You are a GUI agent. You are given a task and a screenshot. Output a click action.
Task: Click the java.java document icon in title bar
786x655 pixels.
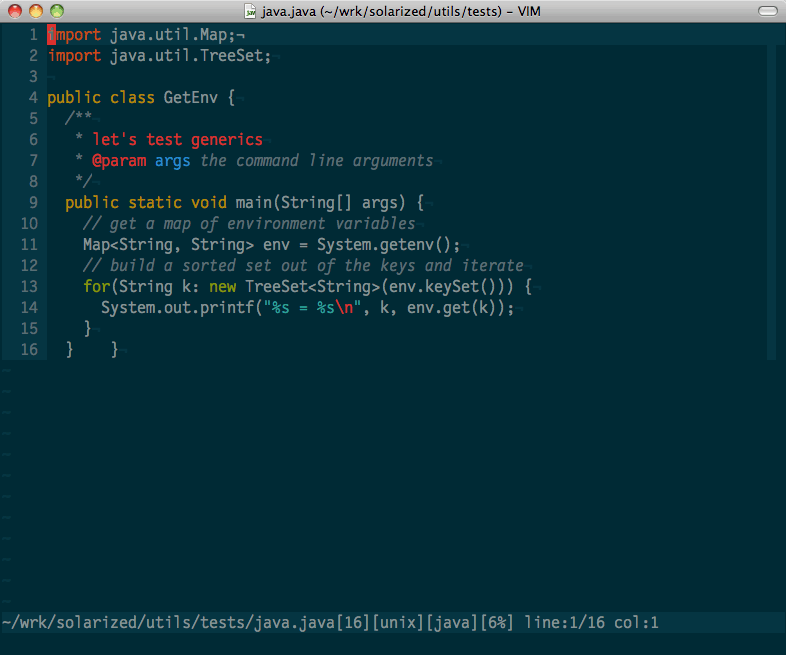[251, 11]
